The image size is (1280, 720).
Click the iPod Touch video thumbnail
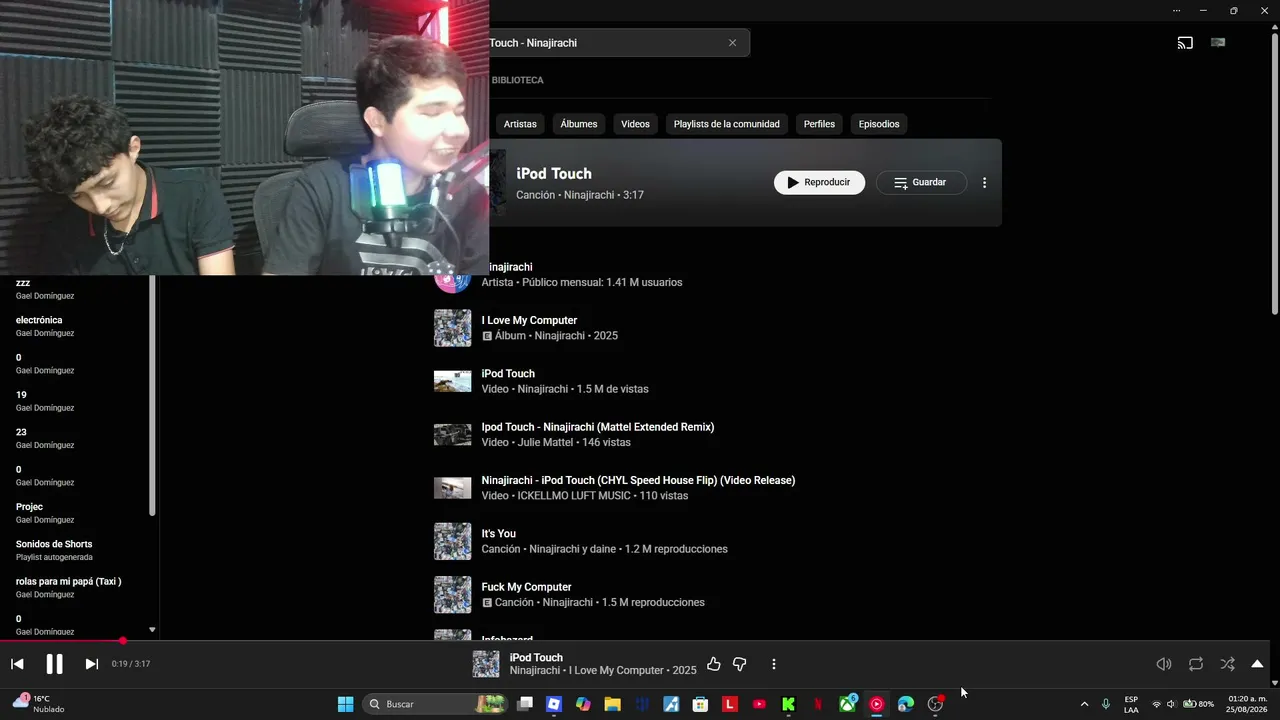click(x=452, y=381)
